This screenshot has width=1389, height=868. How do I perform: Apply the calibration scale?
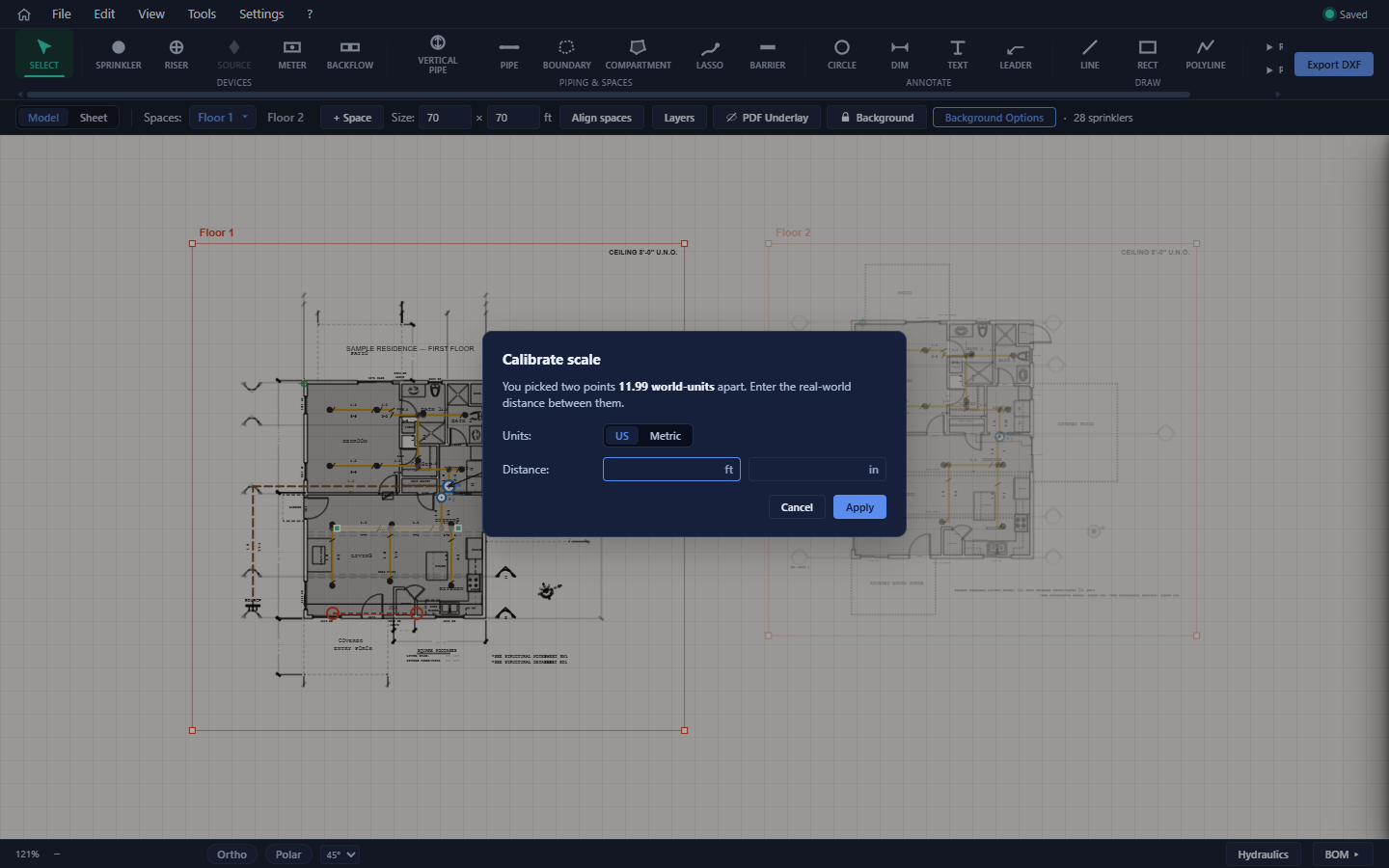pyautogui.click(x=859, y=507)
